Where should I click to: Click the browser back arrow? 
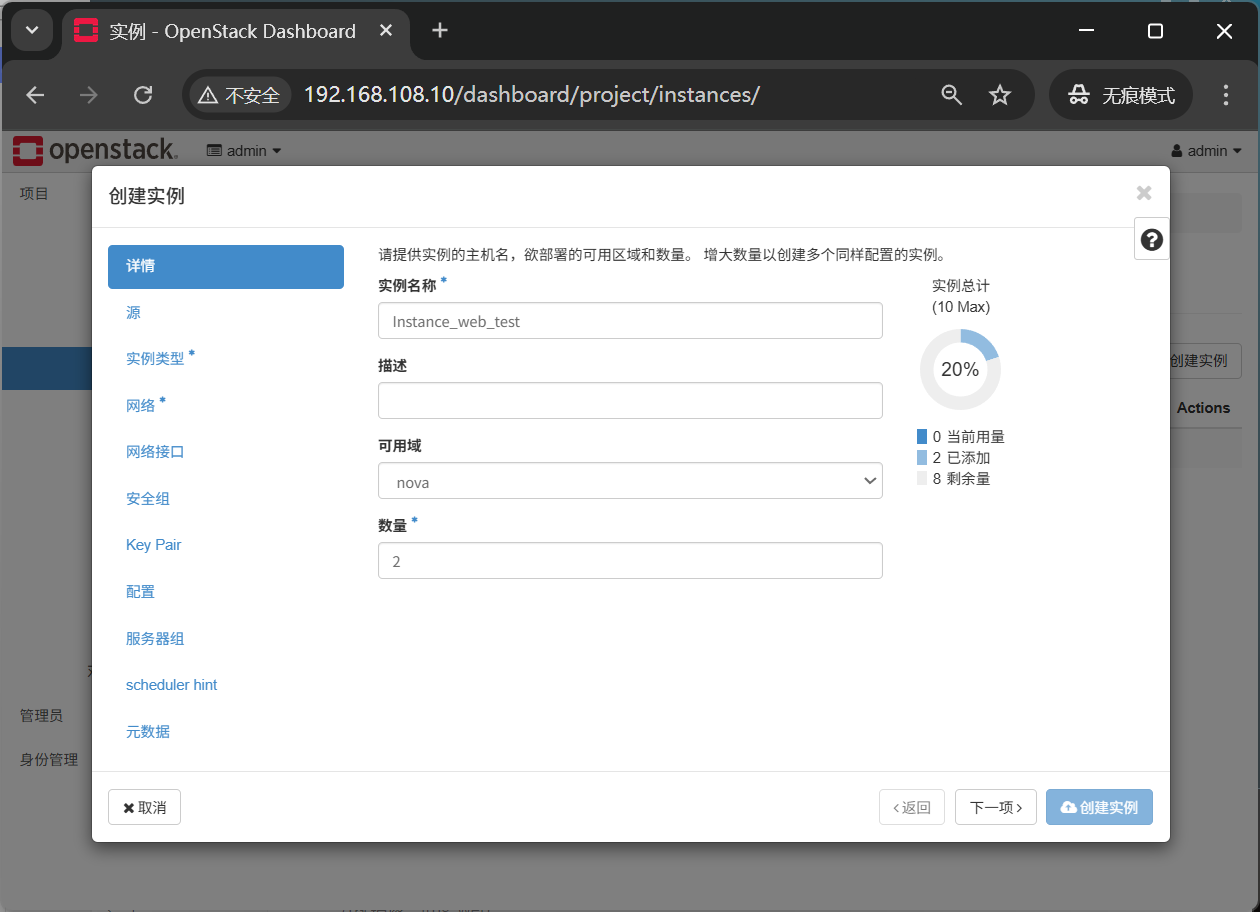[36, 95]
